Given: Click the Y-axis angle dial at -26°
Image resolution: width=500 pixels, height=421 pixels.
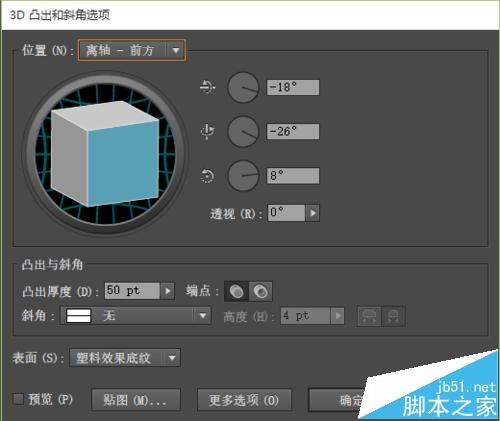Looking at the screenshot, I should pos(243,131).
